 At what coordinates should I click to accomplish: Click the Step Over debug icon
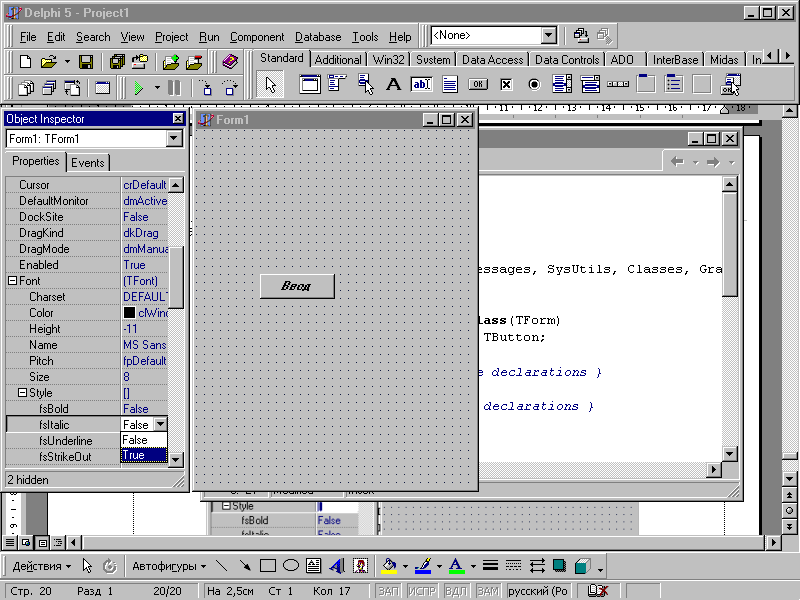pos(230,88)
